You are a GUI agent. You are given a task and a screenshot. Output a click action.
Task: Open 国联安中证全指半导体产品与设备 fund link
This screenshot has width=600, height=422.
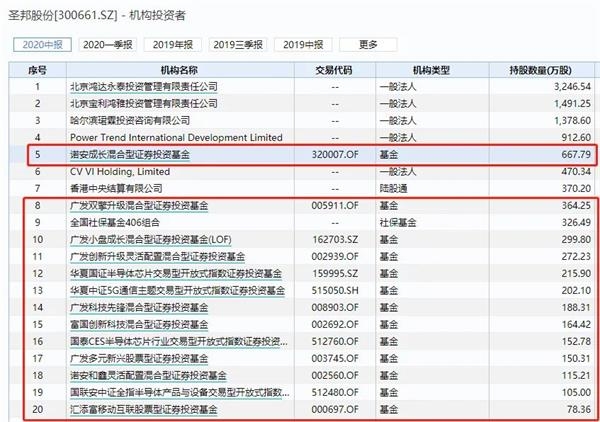pyautogui.click(x=179, y=392)
